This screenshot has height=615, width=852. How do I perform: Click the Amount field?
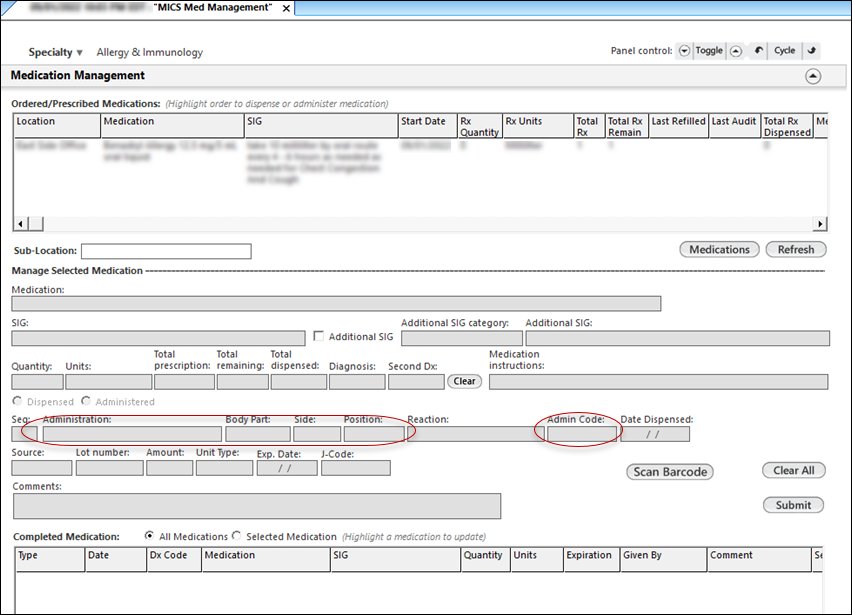click(x=170, y=468)
